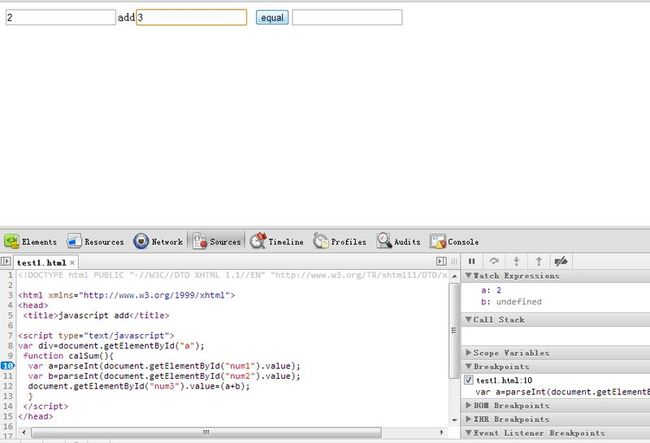Click the horizontal scrollbar left arrow
The width and height of the screenshot is (650, 443).
tap(24, 433)
